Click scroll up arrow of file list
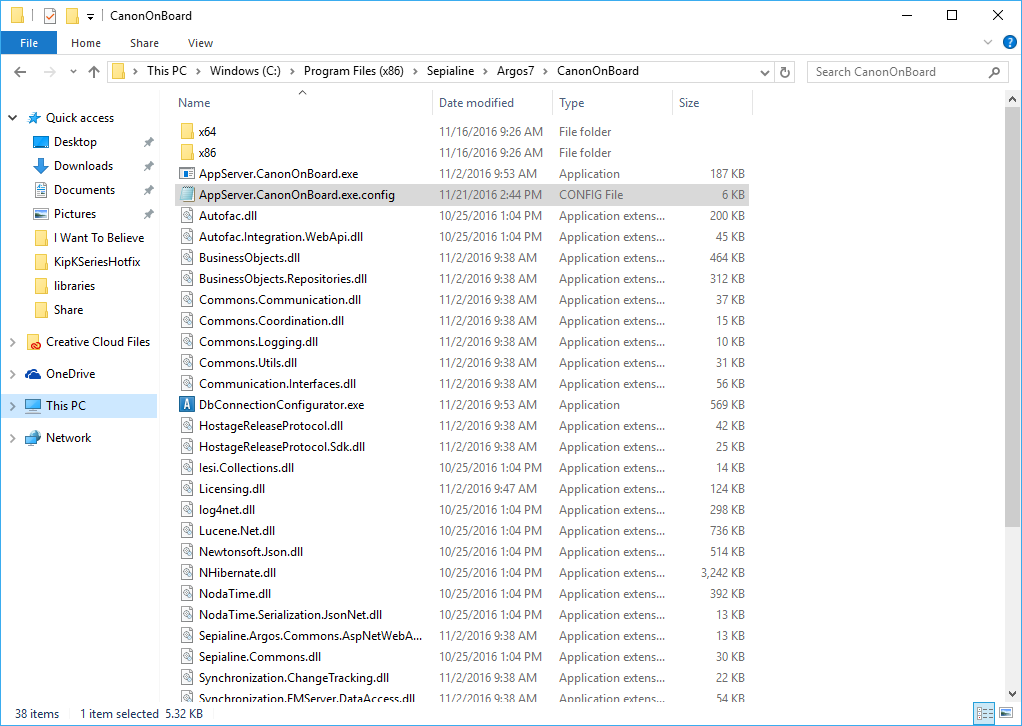 1012,100
